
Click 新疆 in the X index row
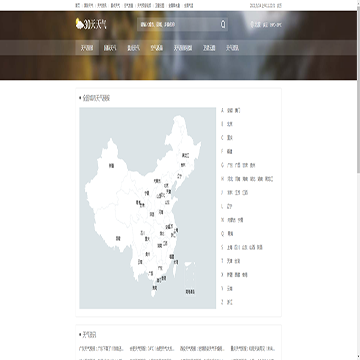click(x=229, y=275)
